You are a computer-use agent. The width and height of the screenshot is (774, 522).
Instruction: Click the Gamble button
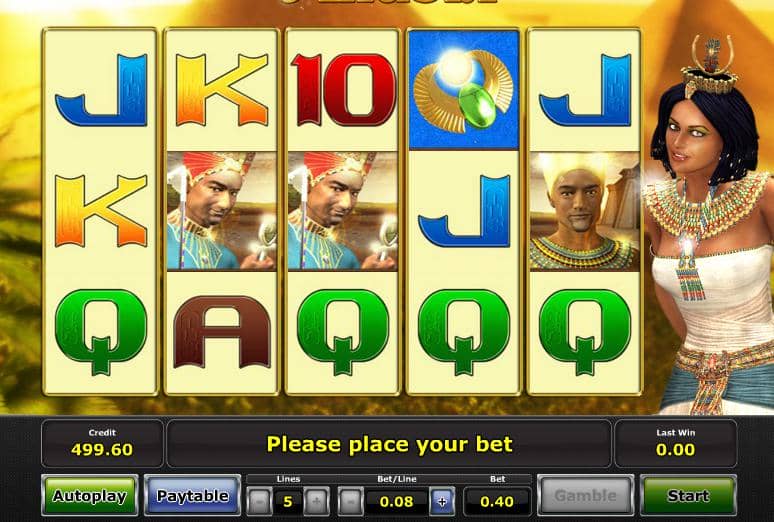pyautogui.click(x=585, y=495)
